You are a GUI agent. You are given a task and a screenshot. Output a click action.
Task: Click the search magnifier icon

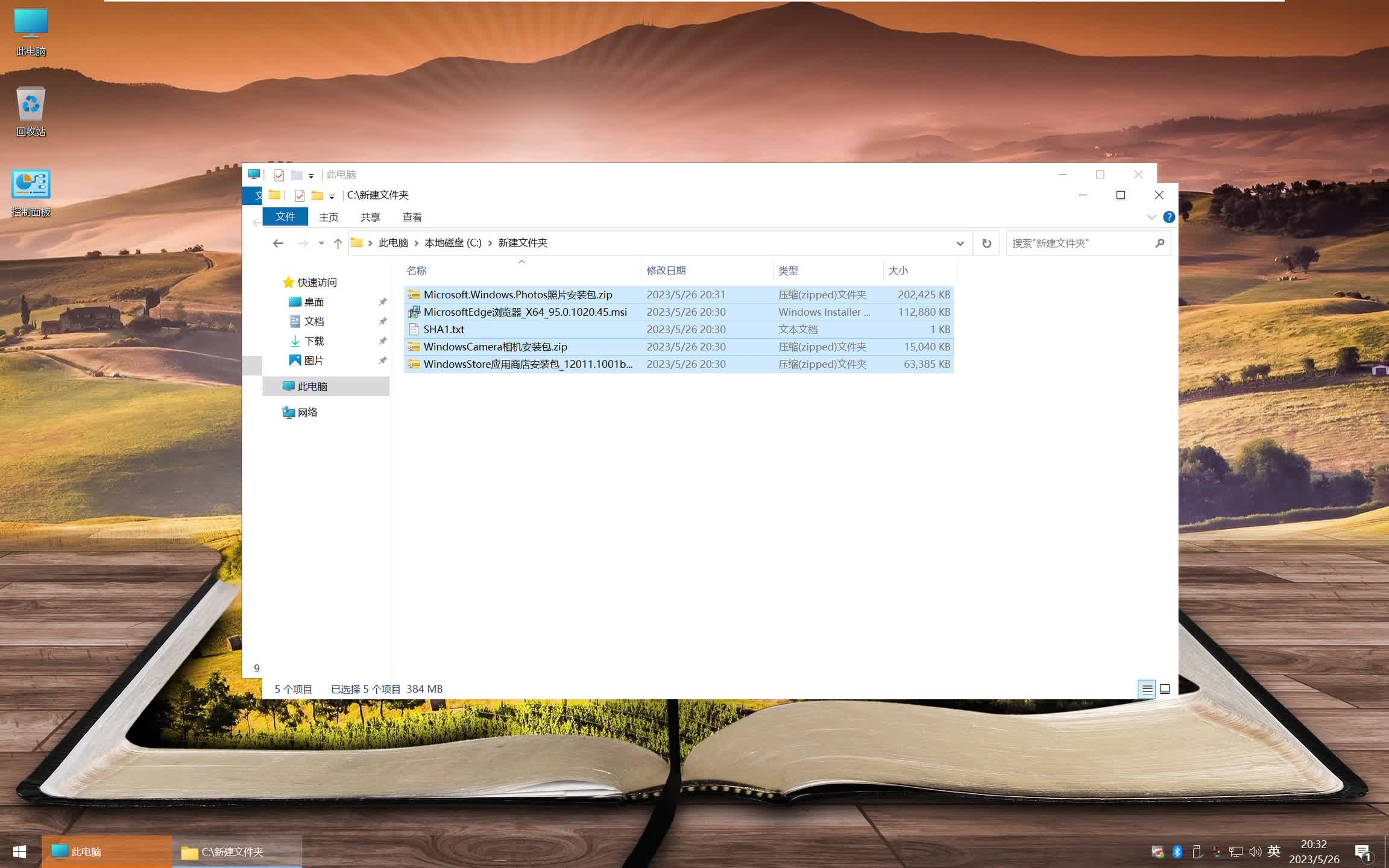click(x=1159, y=244)
